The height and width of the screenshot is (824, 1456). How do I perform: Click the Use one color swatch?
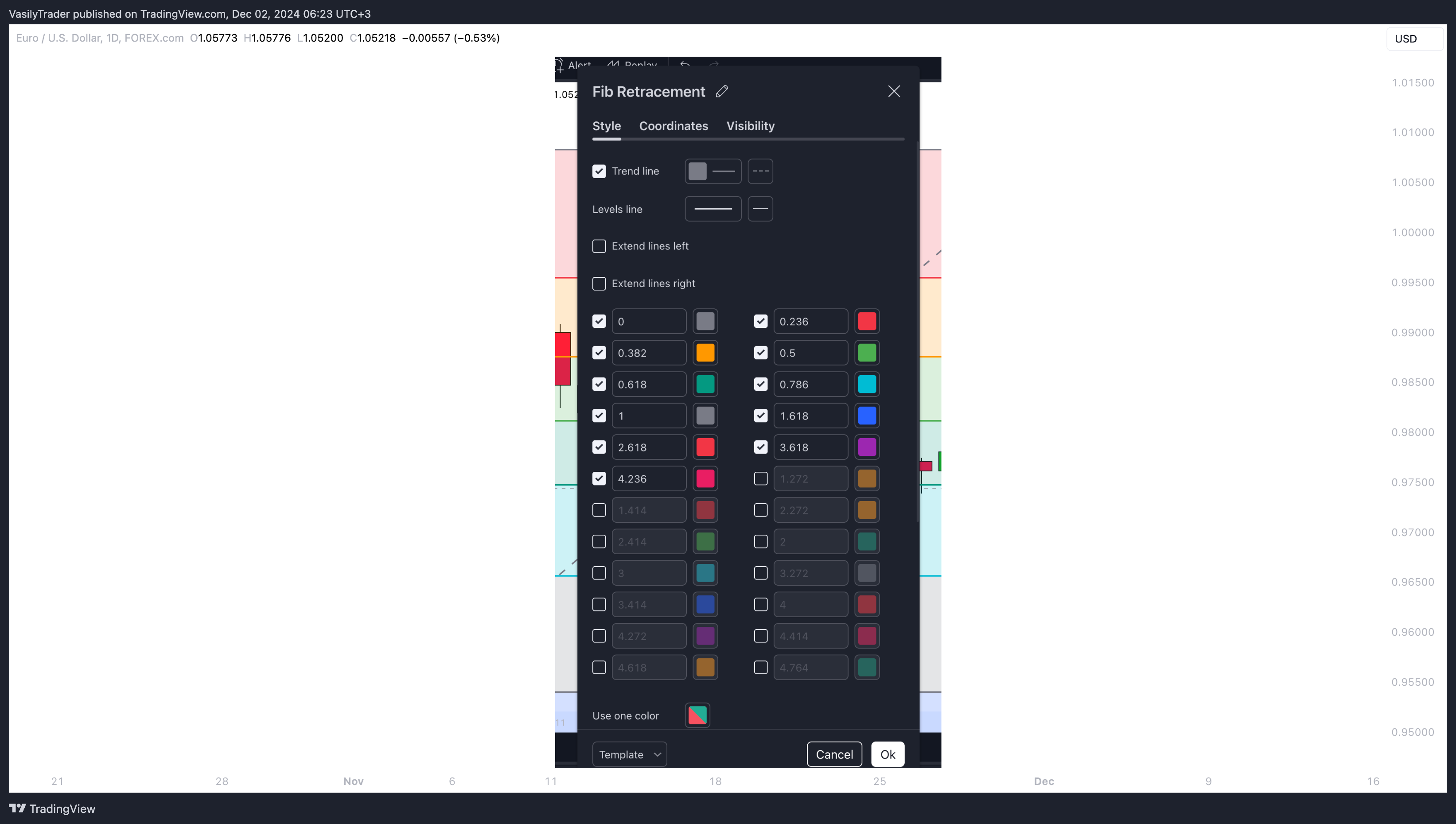click(697, 715)
